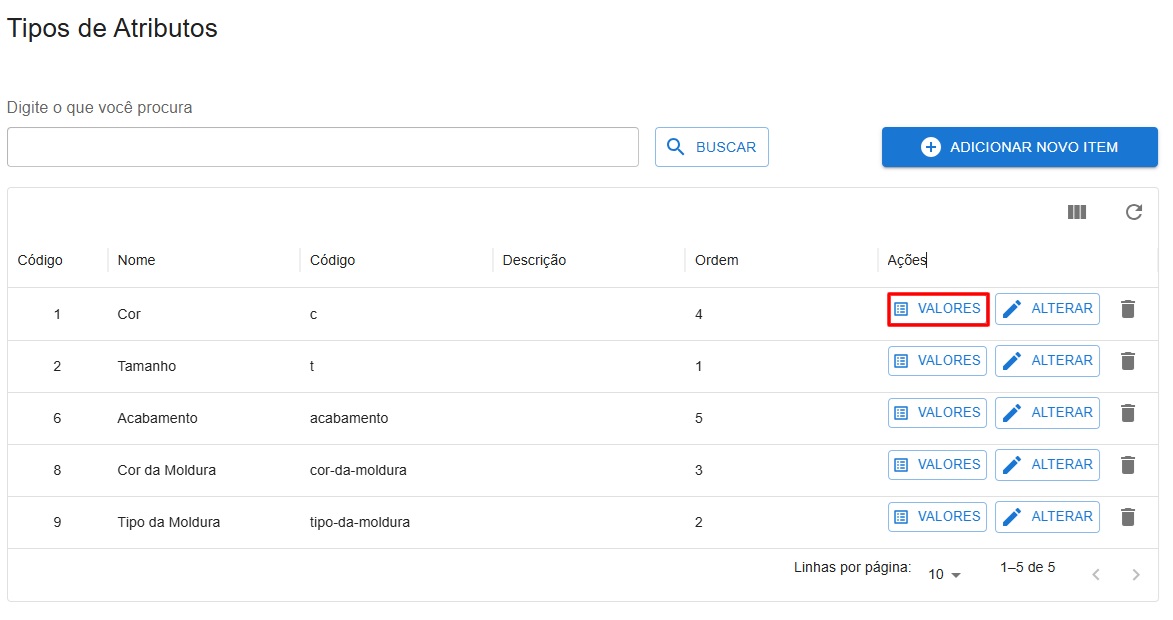Remove Cor da Moldura using trash icon
Screen dimensions: 1173x620
(x=1127, y=465)
